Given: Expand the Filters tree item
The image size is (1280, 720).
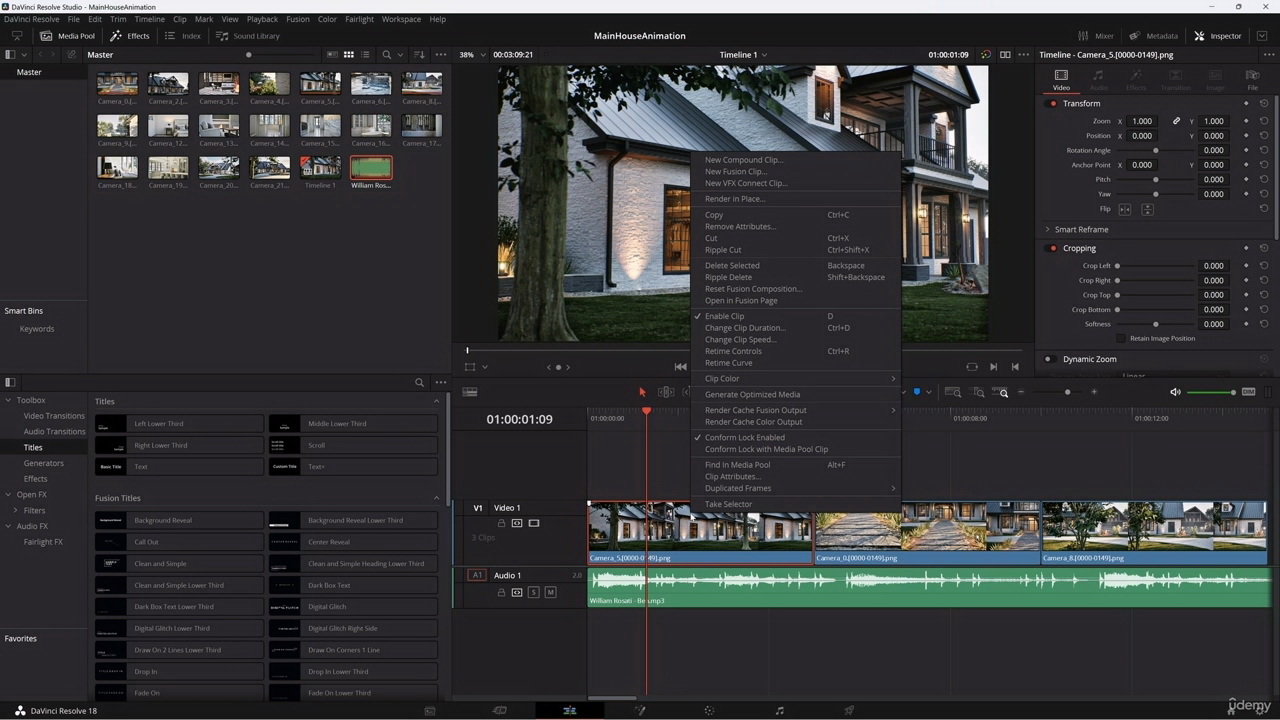Looking at the screenshot, I should [15, 510].
